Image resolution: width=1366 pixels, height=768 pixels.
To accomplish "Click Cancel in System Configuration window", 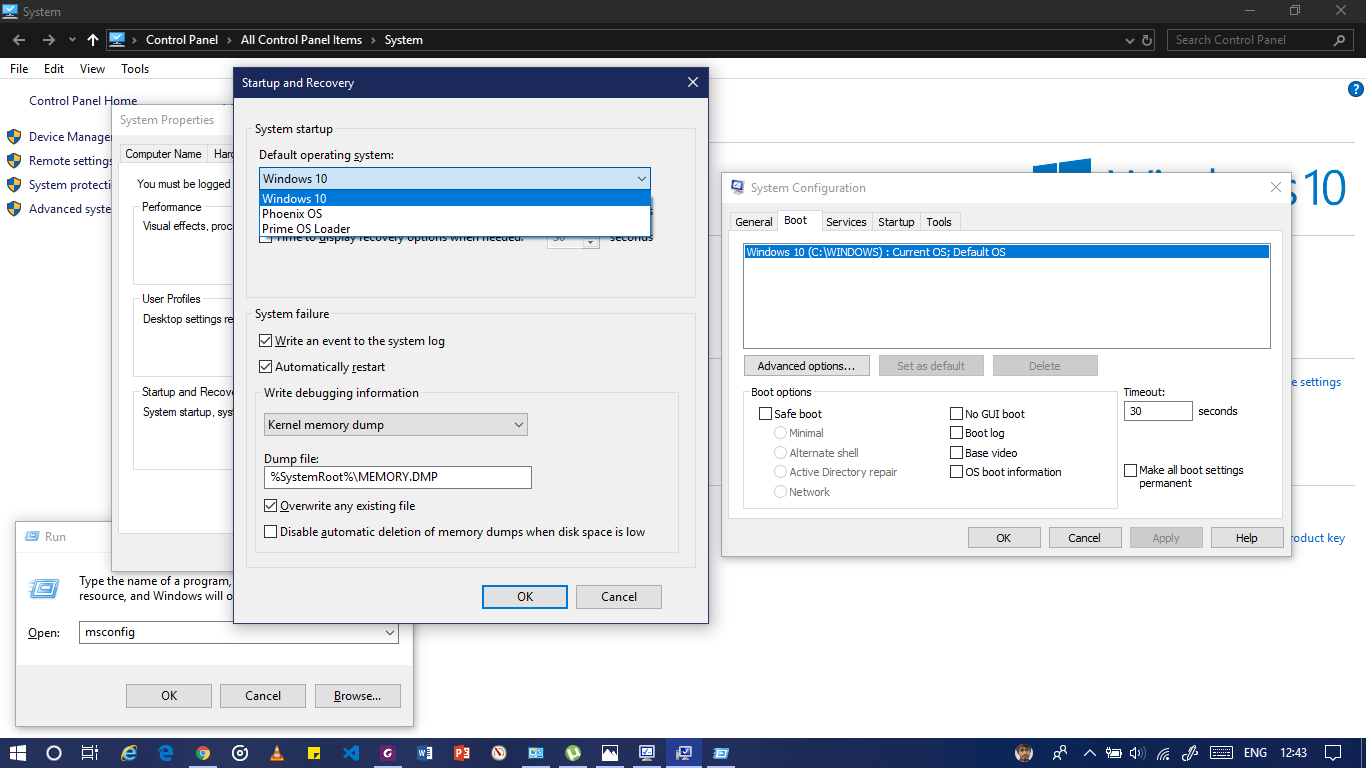I will [x=1085, y=538].
